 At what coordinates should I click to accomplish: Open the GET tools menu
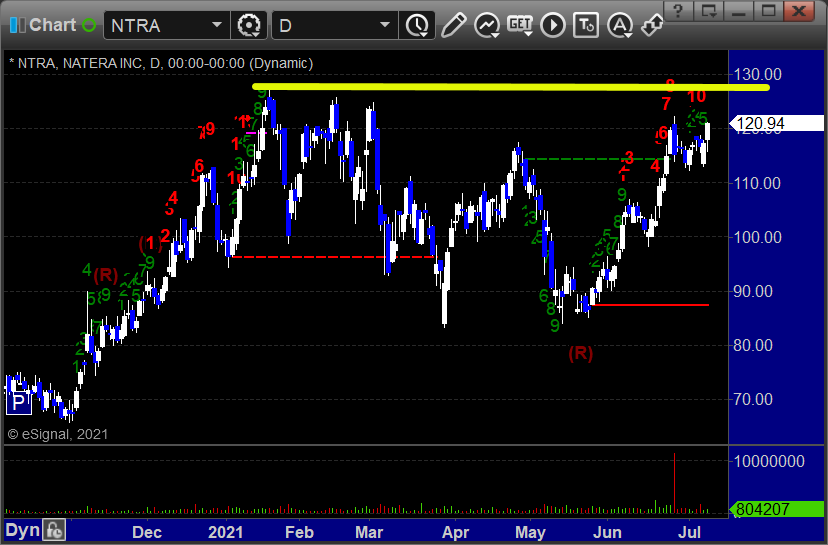pos(520,25)
